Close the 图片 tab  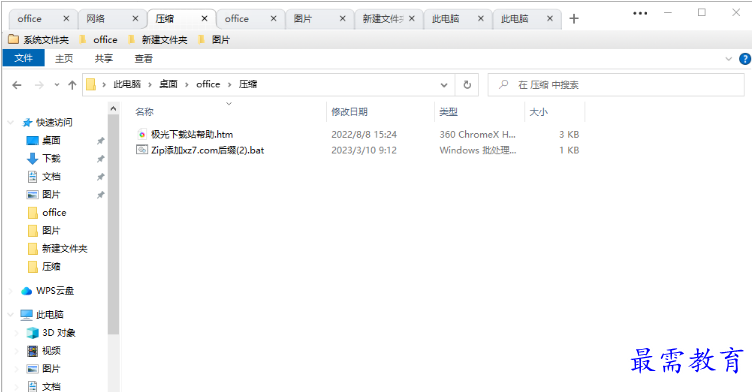(342, 19)
